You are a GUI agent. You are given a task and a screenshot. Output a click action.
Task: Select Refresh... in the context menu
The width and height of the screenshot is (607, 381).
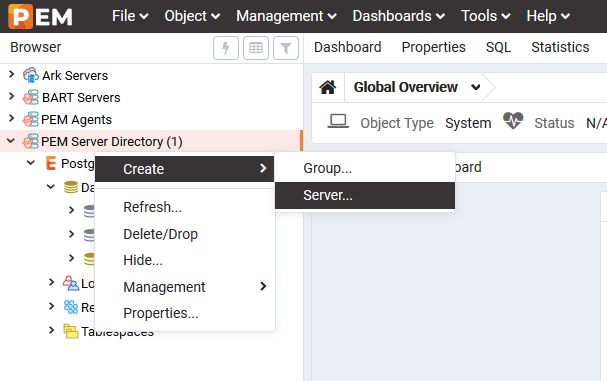pos(184,207)
